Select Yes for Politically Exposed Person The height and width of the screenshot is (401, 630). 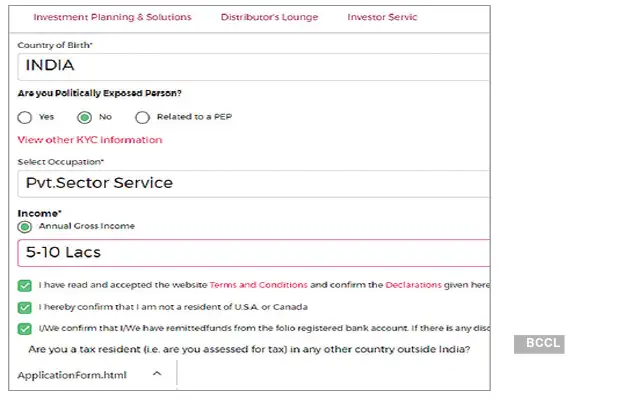point(25,117)
